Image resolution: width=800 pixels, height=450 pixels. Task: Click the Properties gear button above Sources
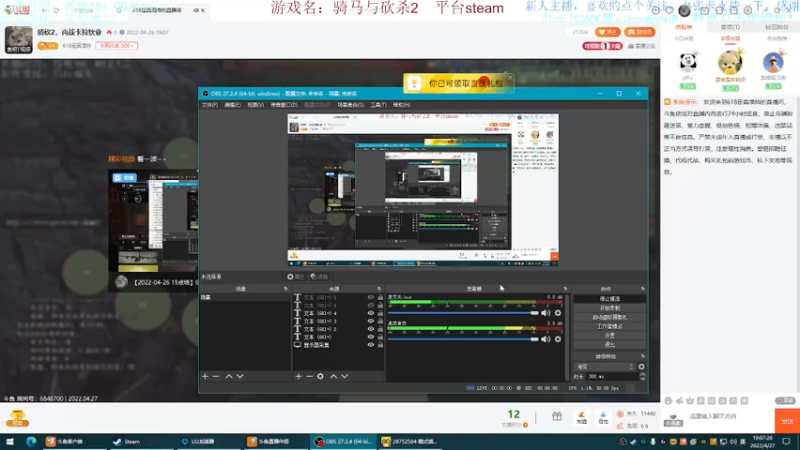(x=295, y=277)
